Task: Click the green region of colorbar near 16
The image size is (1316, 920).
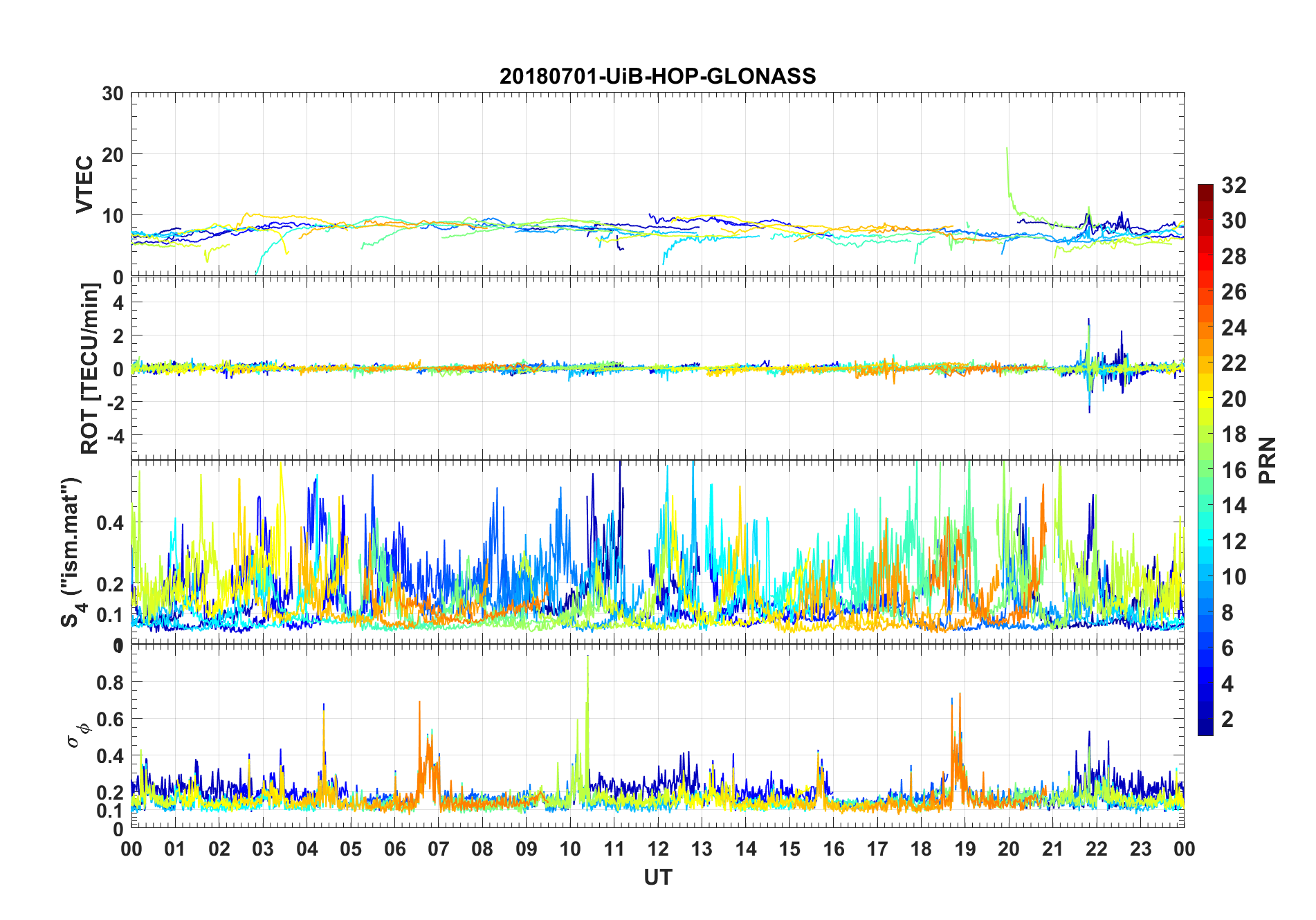Action: (1205, 470)
